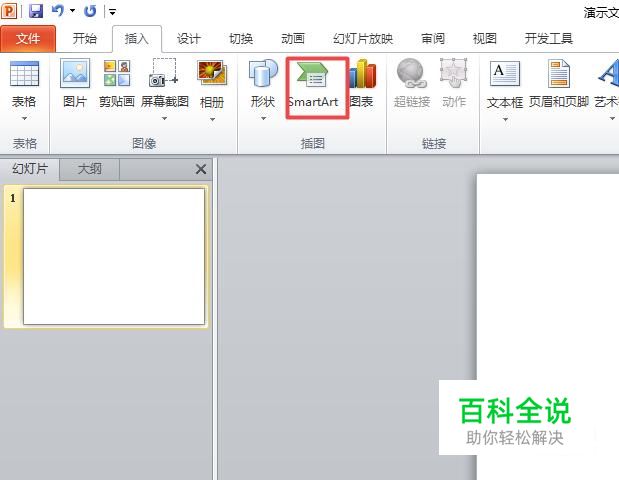This screenshot has width=619, height=480.
Task: Undo the last action
Action: click(x=58, y=11)
